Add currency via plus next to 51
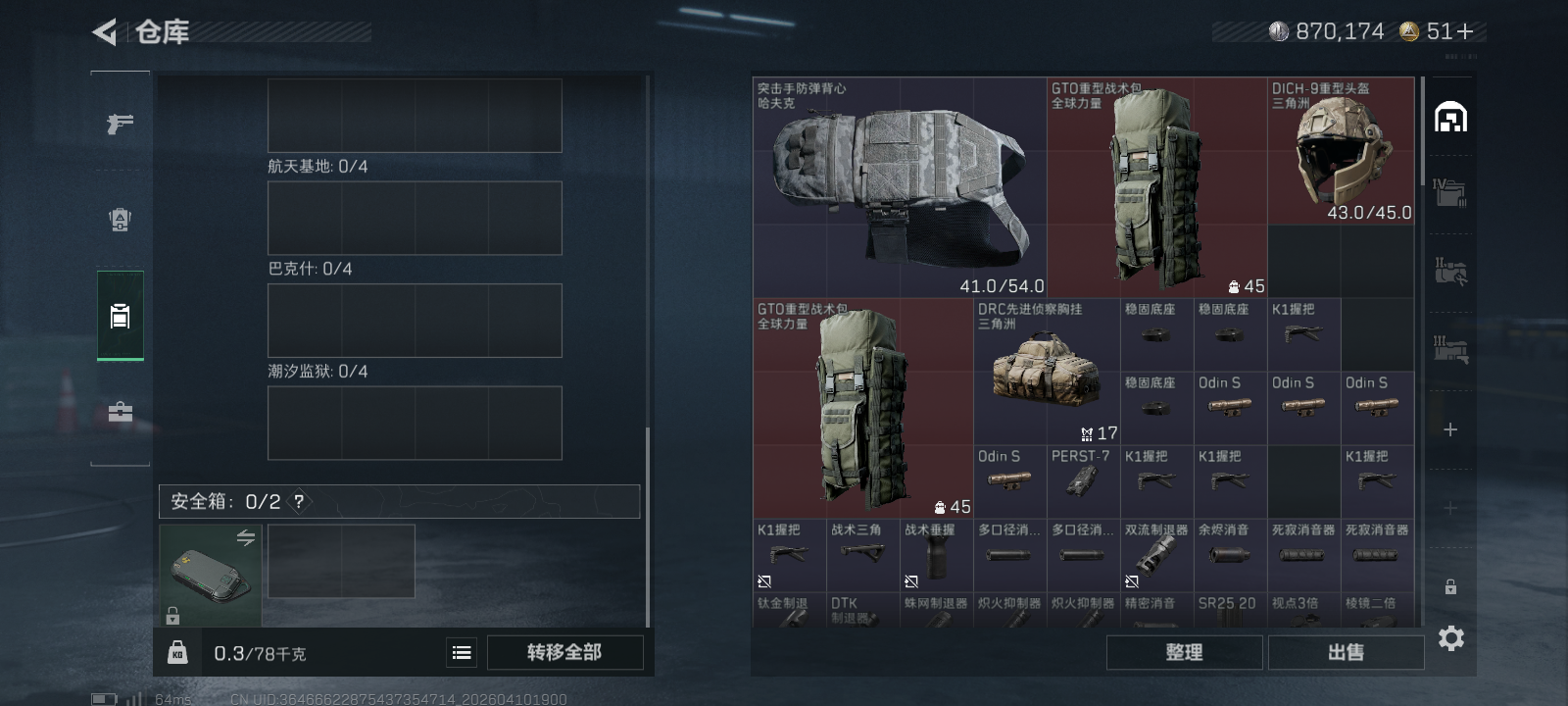Screen dimensions: 1568x706 pos(1465,32)
